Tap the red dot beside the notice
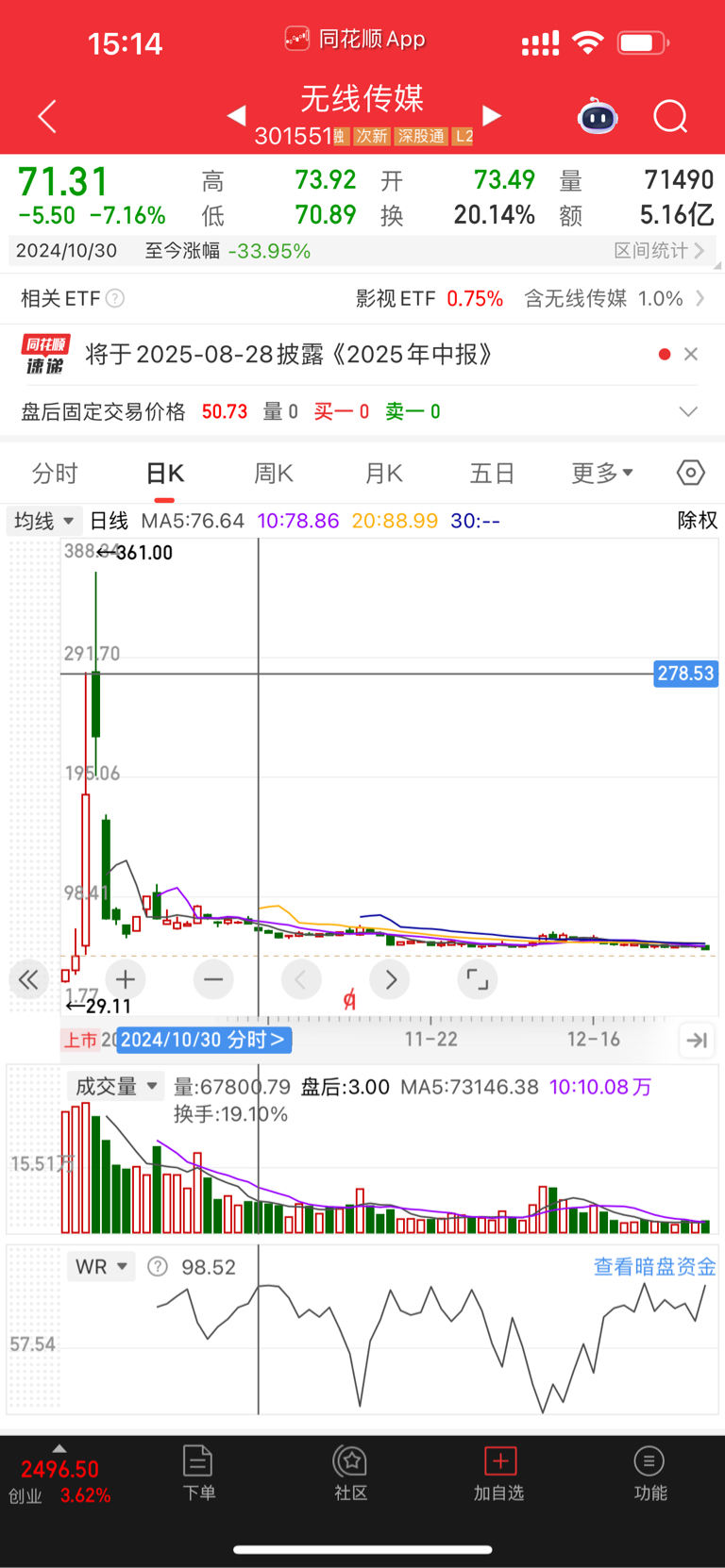 pos(665,354)
